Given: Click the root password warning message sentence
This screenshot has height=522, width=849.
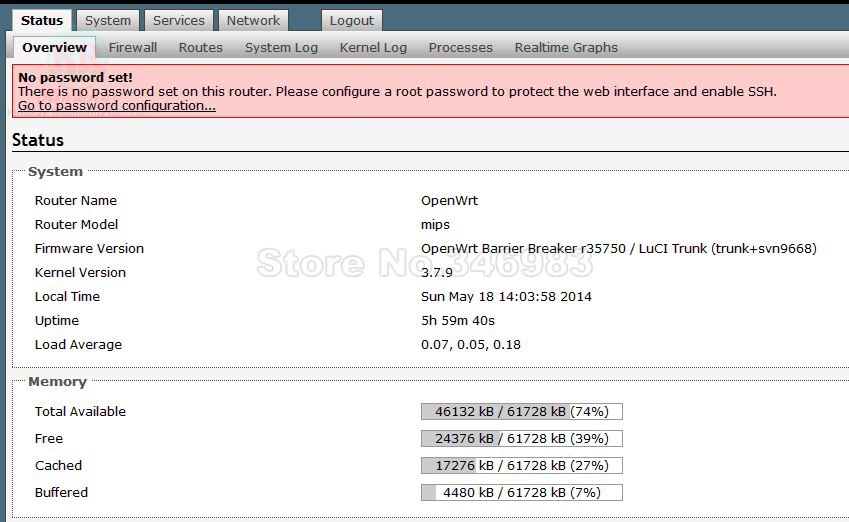Looking at the screenshot, I should click(397, 92).
